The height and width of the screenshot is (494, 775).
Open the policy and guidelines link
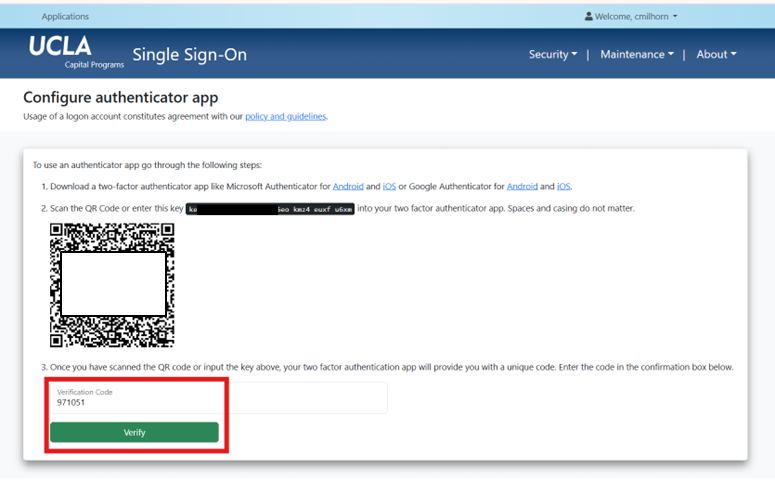pyautogui.click(x=286, y=116)
